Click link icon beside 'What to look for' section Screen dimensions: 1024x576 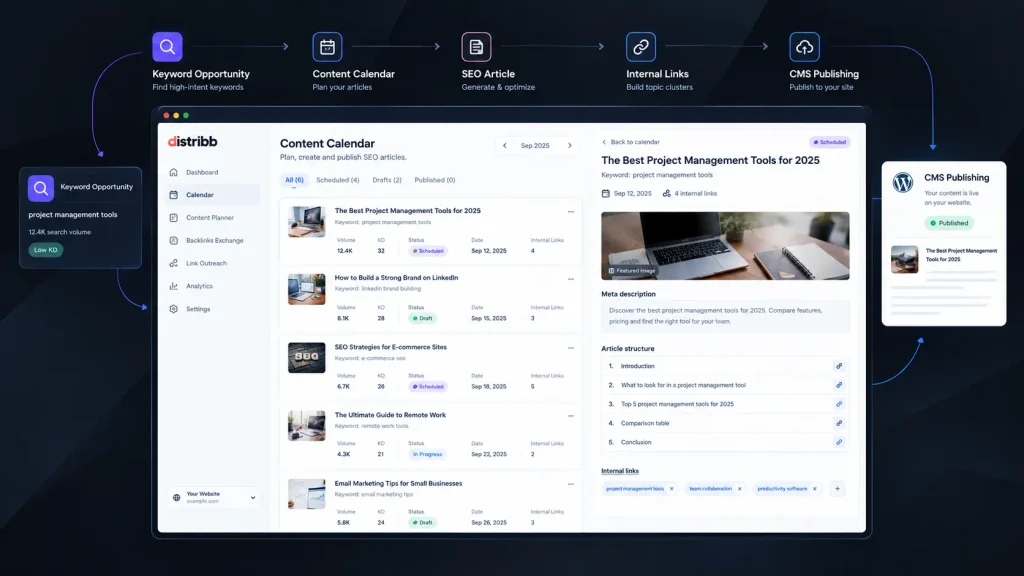coord(839,385)
